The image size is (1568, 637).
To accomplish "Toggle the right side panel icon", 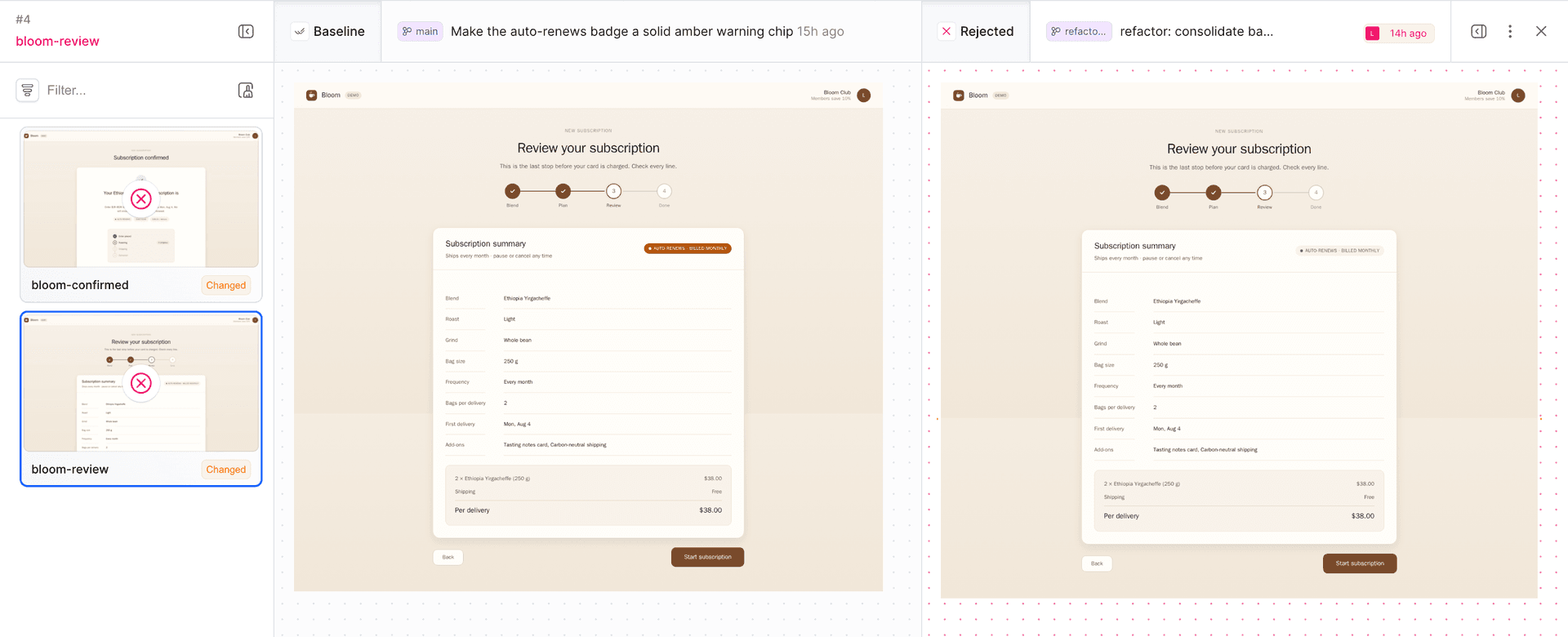I will 1479,31.
